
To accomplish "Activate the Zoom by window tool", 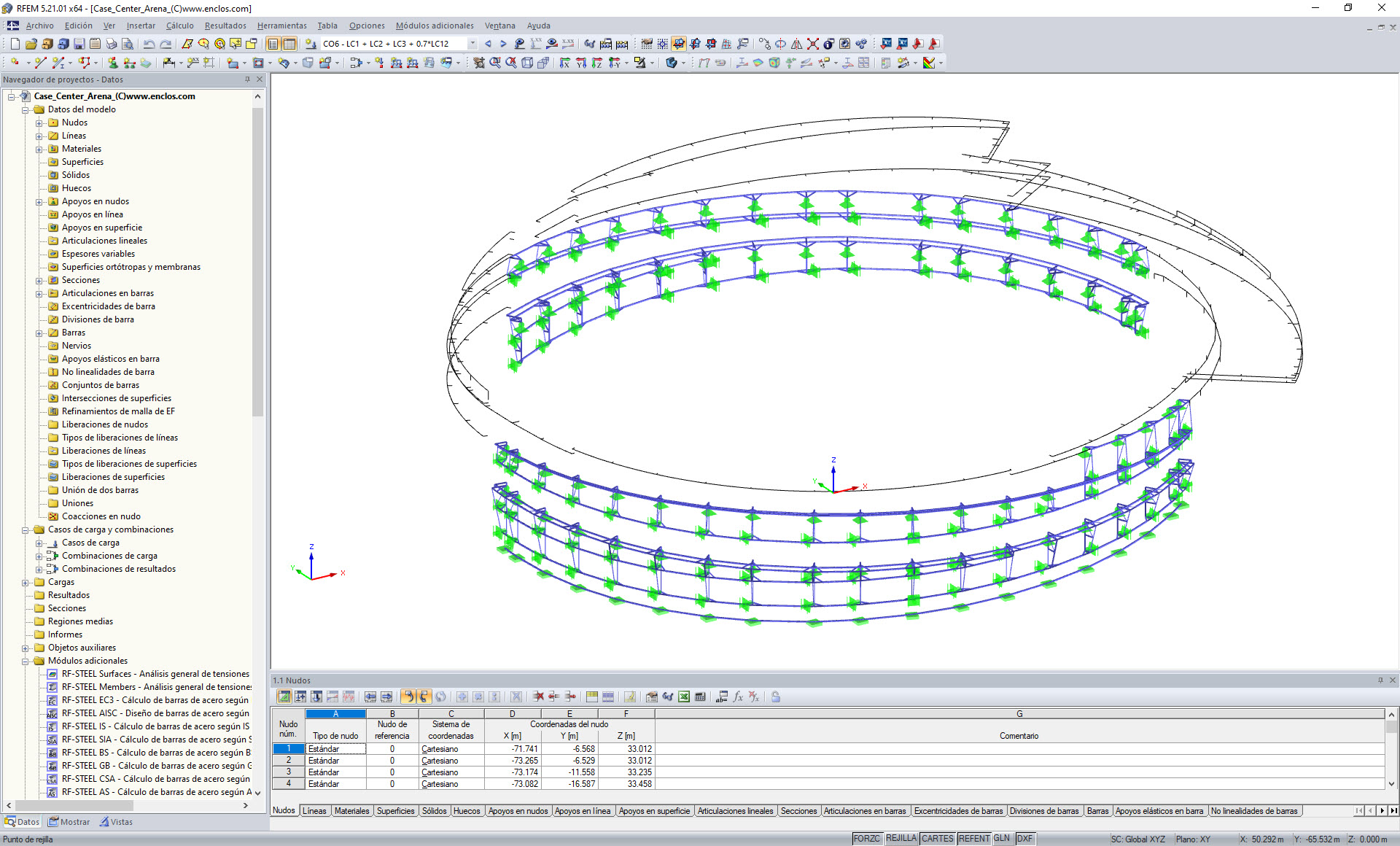I will (494, 63).
